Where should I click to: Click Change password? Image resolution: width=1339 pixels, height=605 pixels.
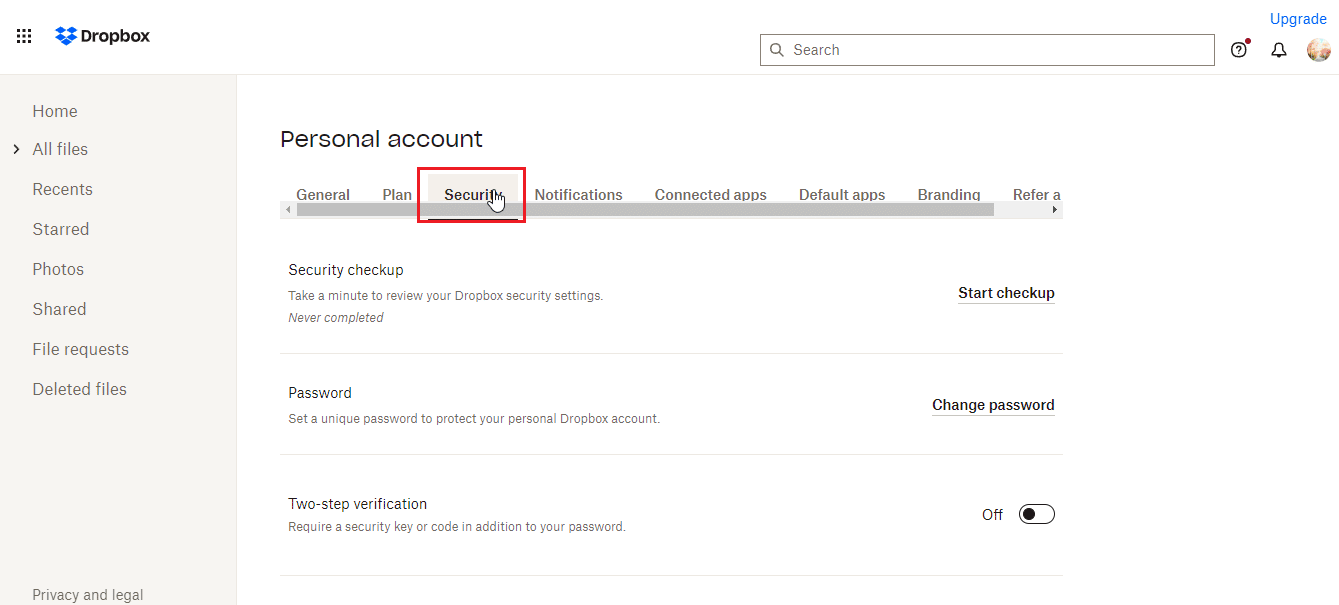coord(993,405)
